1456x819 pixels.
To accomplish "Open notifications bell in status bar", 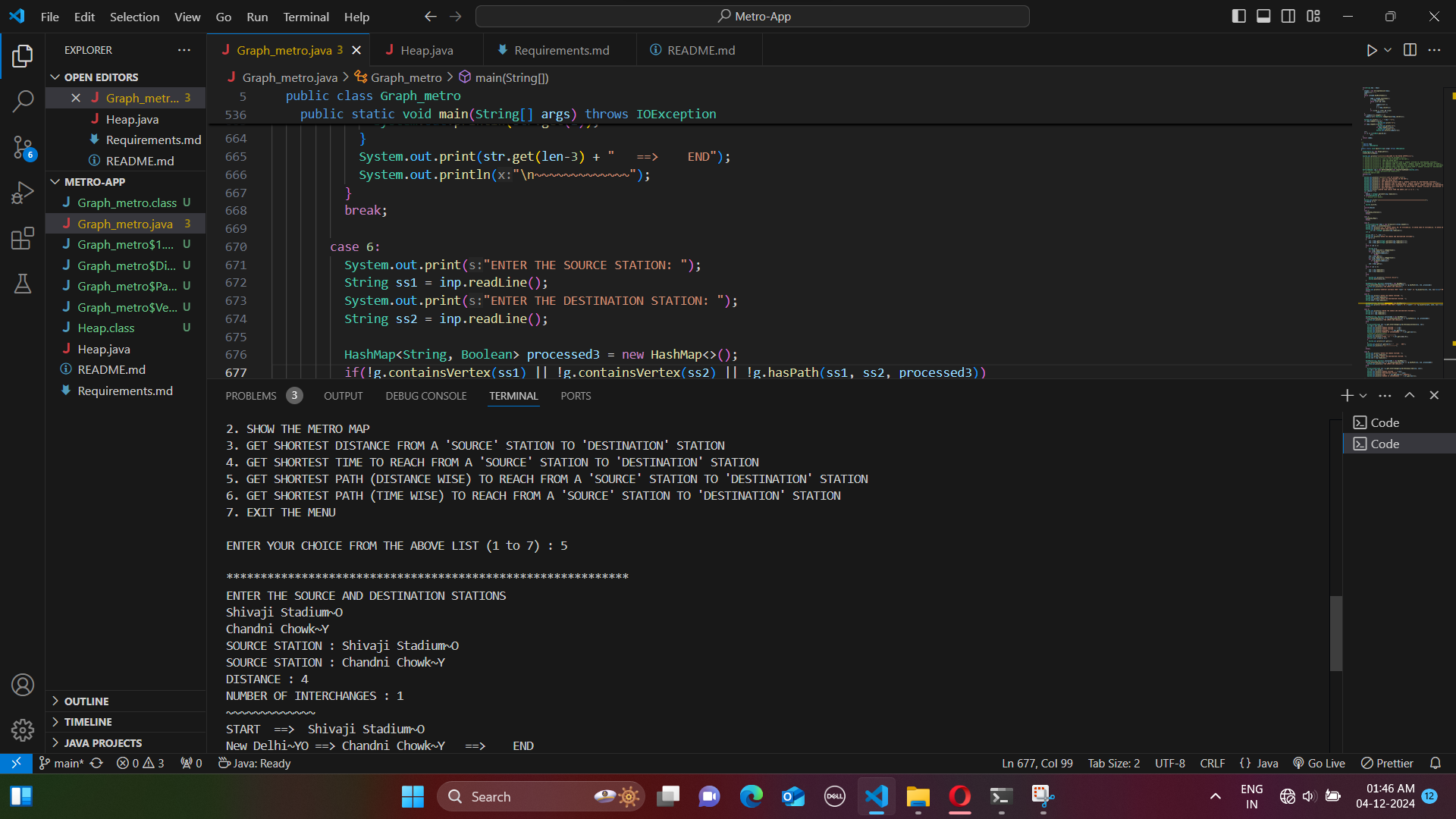I will pyautogui.click(x=1435, y=763).
